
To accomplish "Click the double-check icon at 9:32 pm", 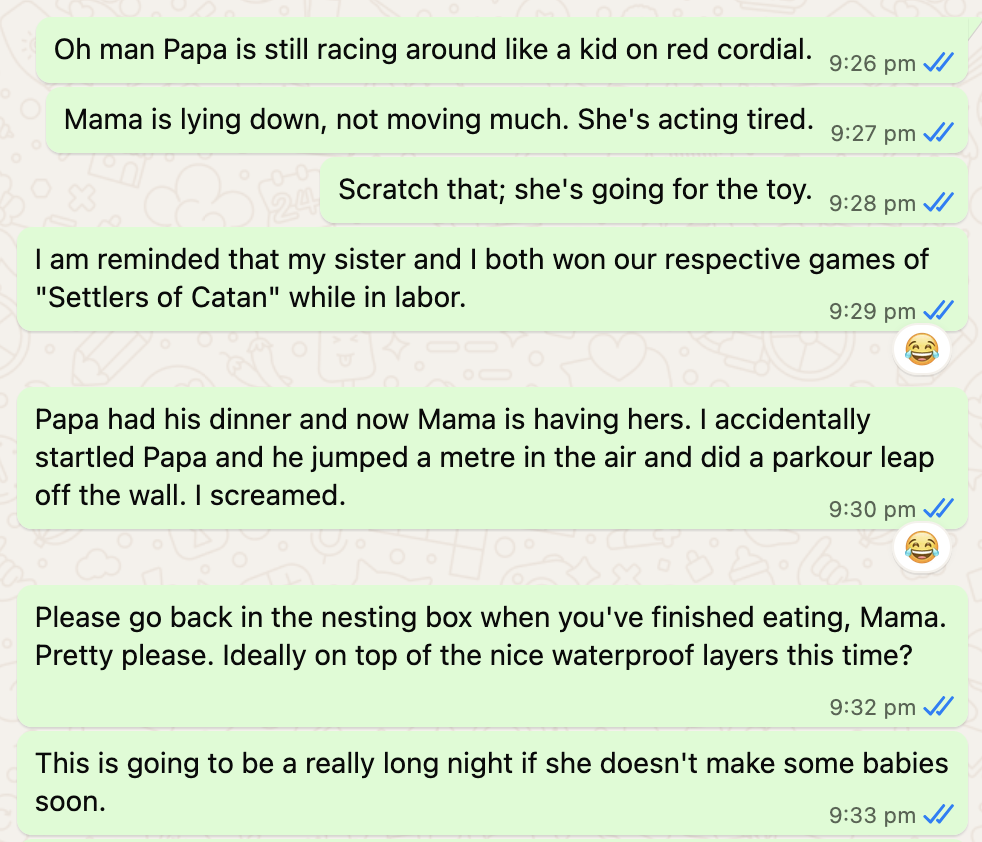I will pyautogui.click(x=938, y=707).
